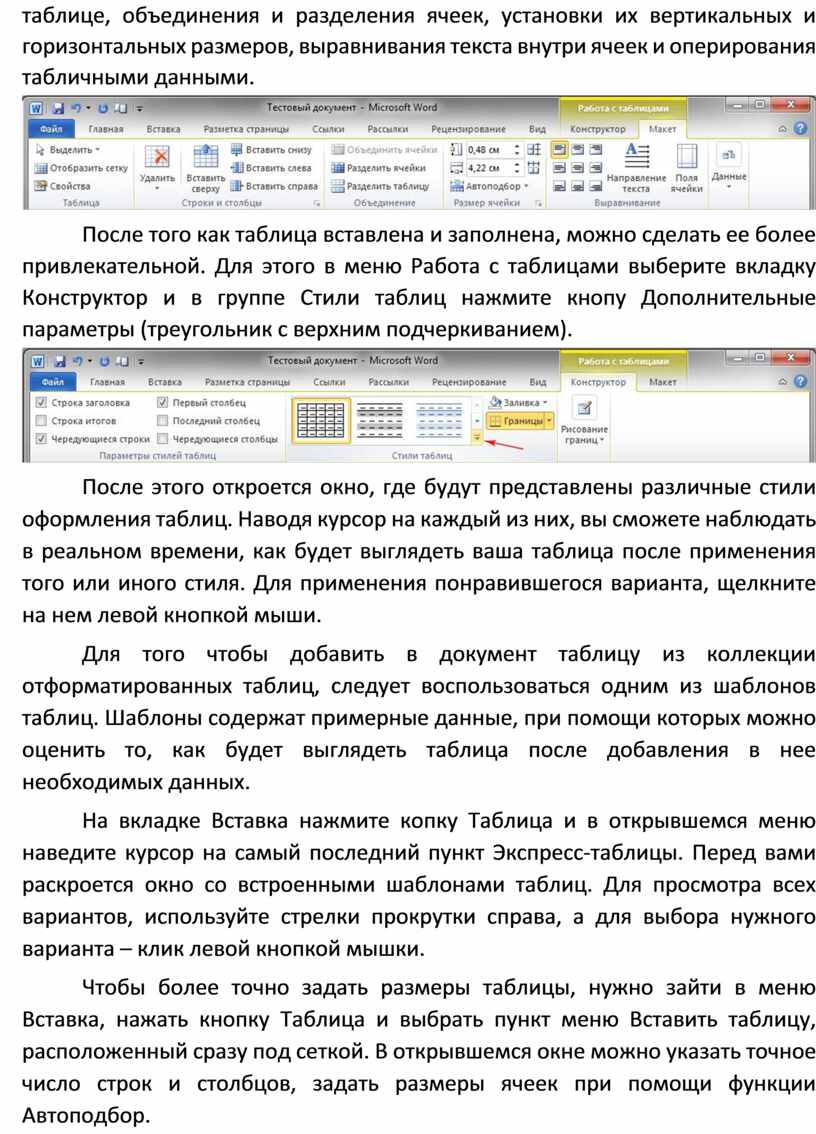Toggle Первый столбец checkbox

(163, 402)
